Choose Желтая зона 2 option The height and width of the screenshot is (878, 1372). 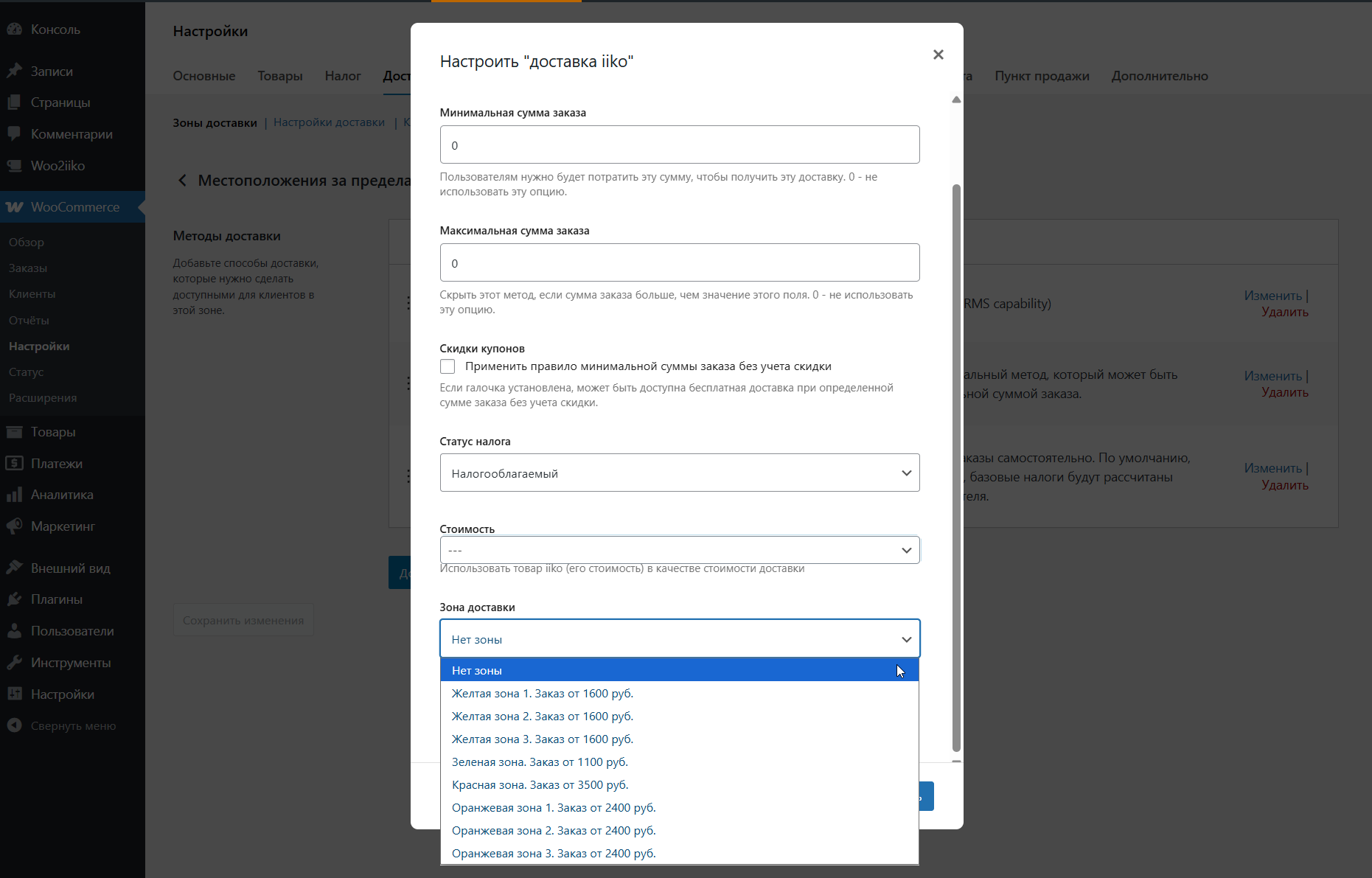(x=679, y=716)
